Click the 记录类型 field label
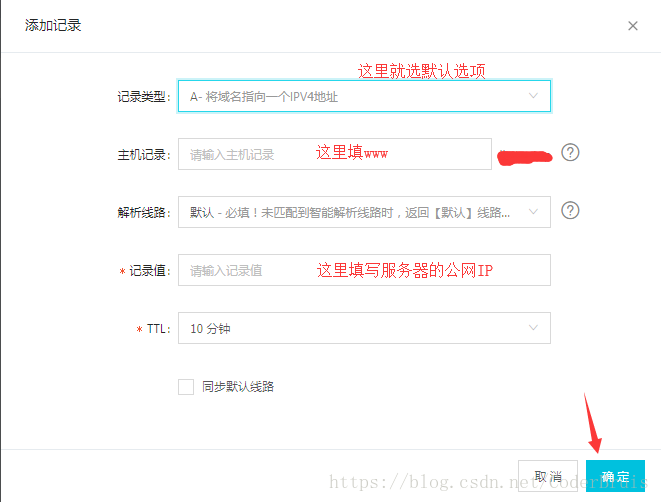The height and width of the screenshot is (502, 661). click(144, 97)
